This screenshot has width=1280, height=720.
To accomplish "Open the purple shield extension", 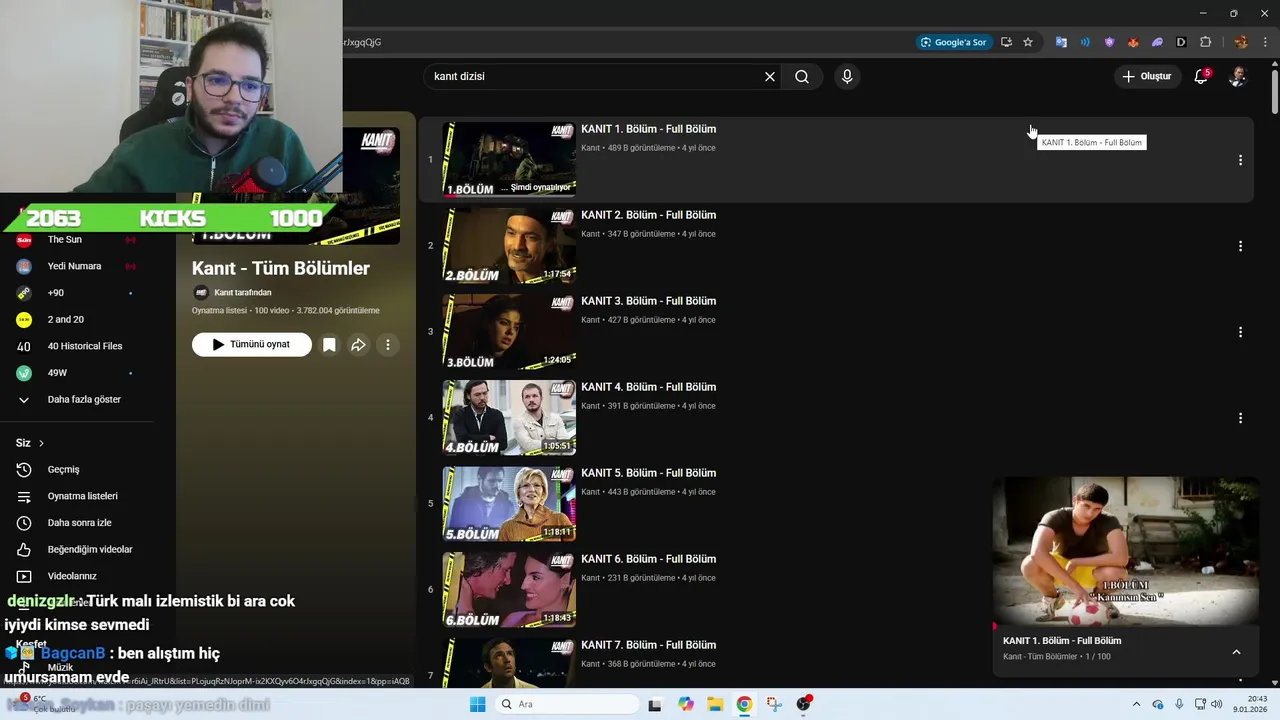I will pyautogui.click(x=1109, y=42).
